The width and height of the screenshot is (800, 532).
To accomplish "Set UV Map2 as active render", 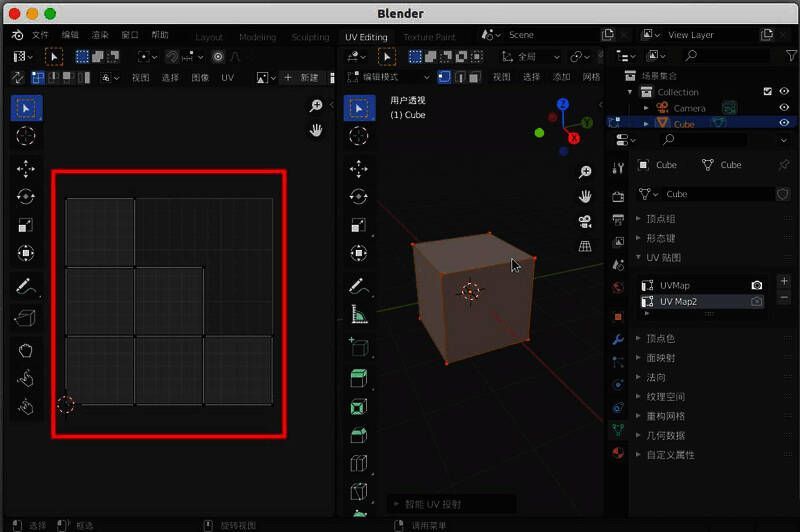I will [x=757, y=301].
